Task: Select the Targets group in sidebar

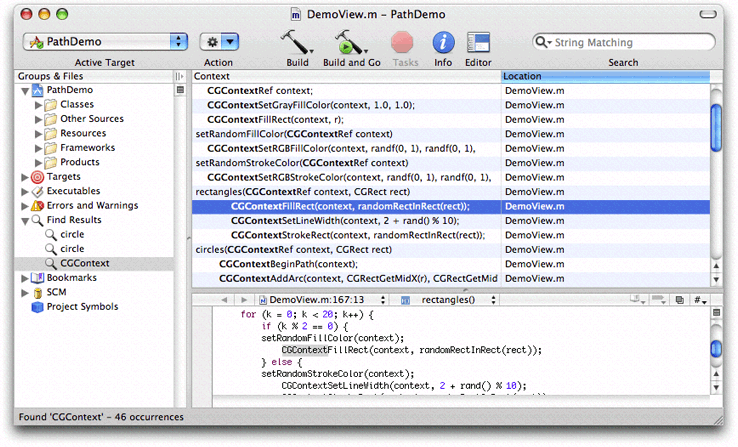Action: coord(63,176)
